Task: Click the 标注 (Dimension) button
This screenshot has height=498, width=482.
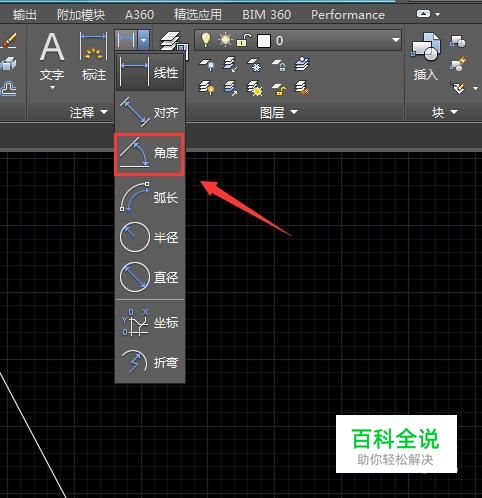Action: 94,56
